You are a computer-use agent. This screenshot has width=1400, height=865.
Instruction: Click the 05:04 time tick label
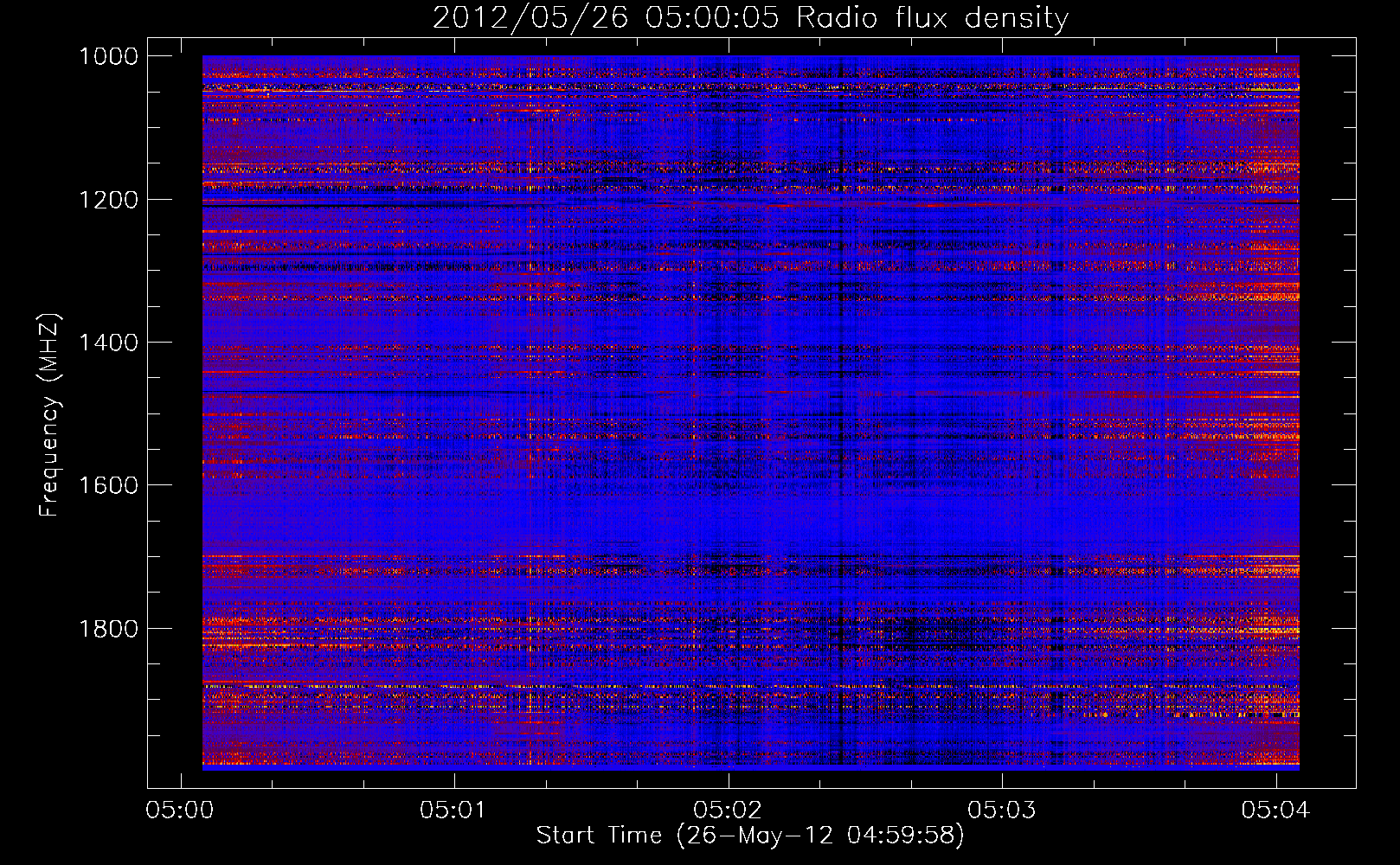(1276, 810)
